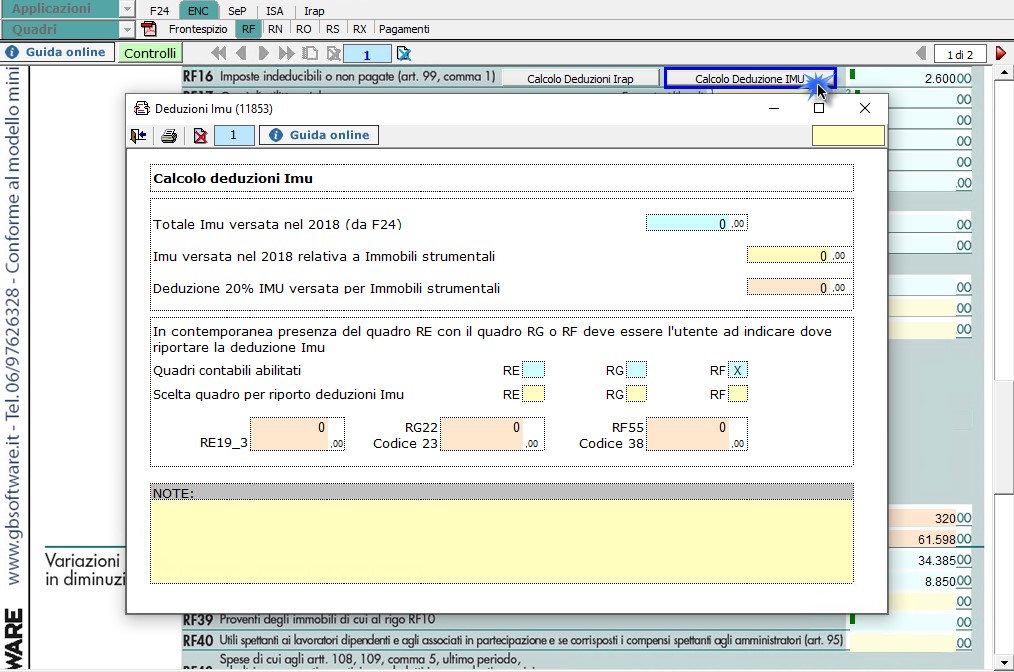Click the grey left arrow beside '1 di 2'
The height and width of the screenshot is (672, 1014).
922,54
